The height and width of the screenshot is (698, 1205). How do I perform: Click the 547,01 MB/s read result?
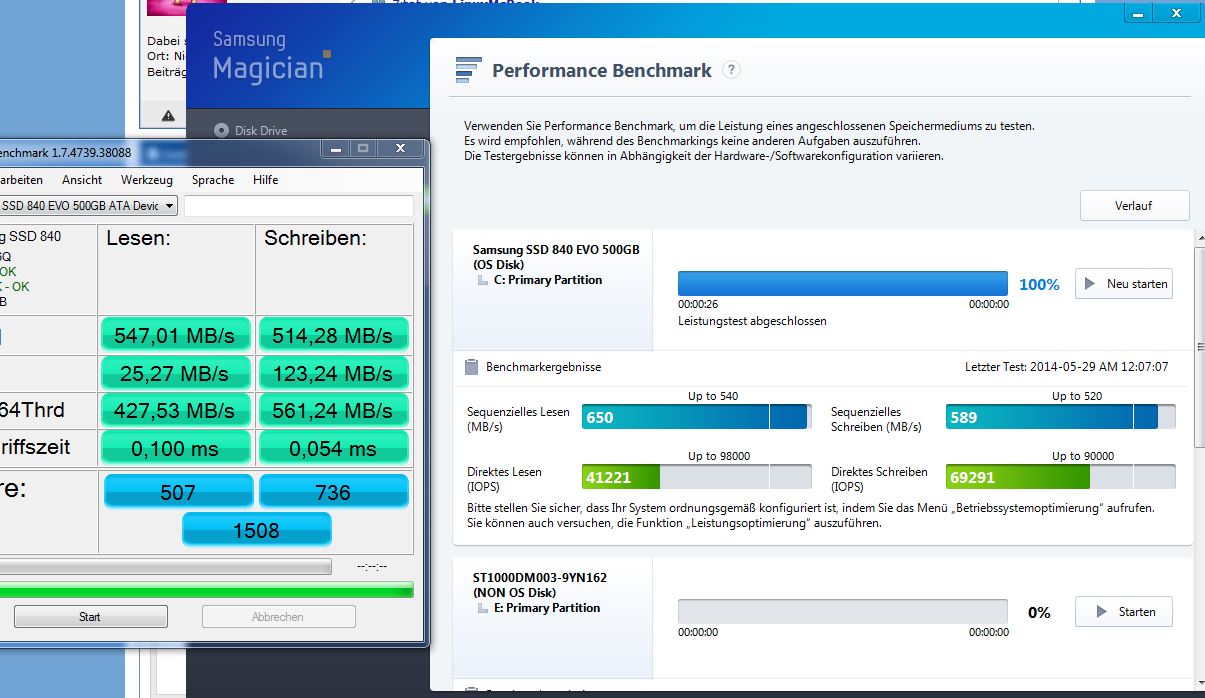coord(175,335)
